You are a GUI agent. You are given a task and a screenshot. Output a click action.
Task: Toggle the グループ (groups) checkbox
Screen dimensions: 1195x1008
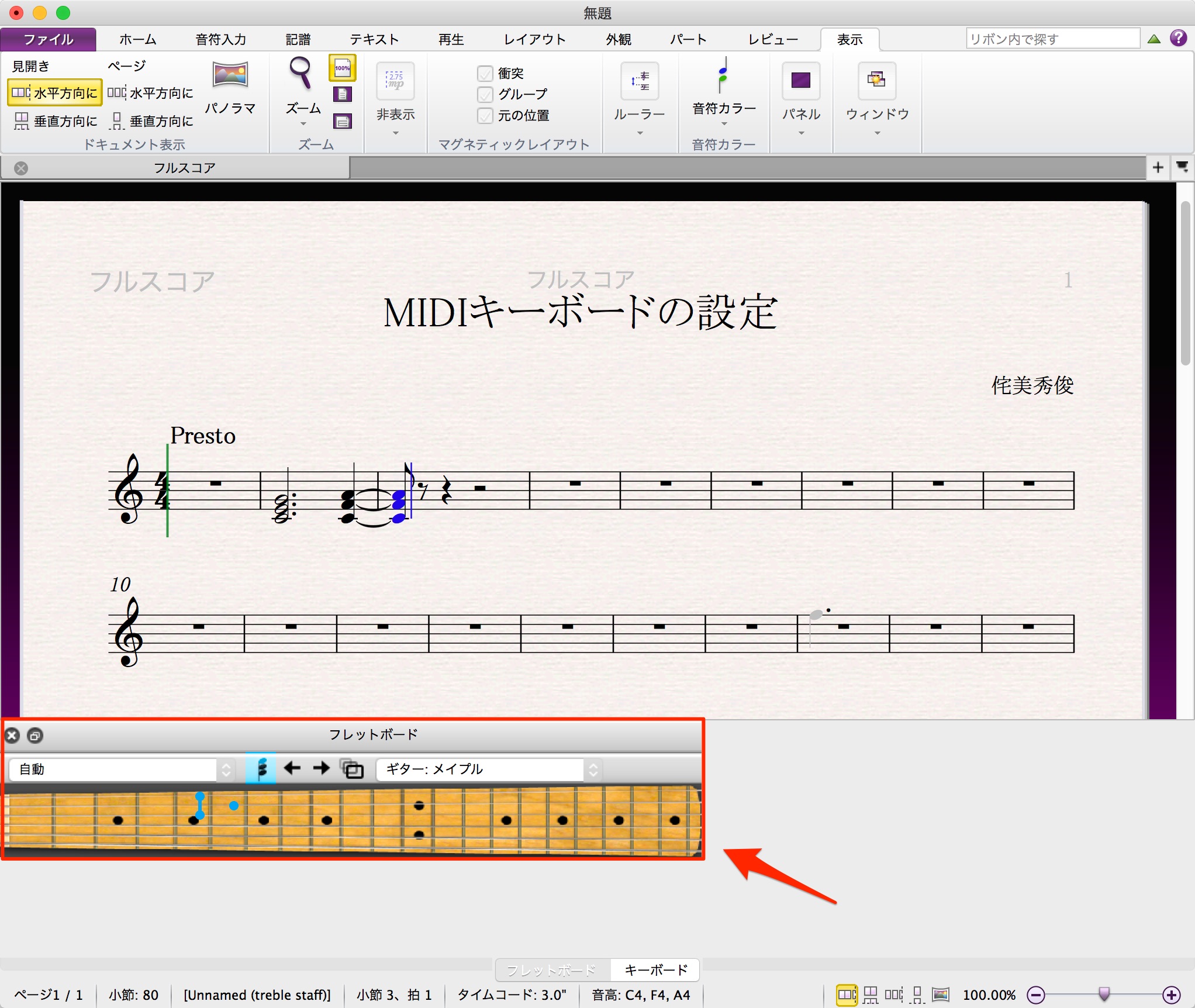tap(485, 94)
